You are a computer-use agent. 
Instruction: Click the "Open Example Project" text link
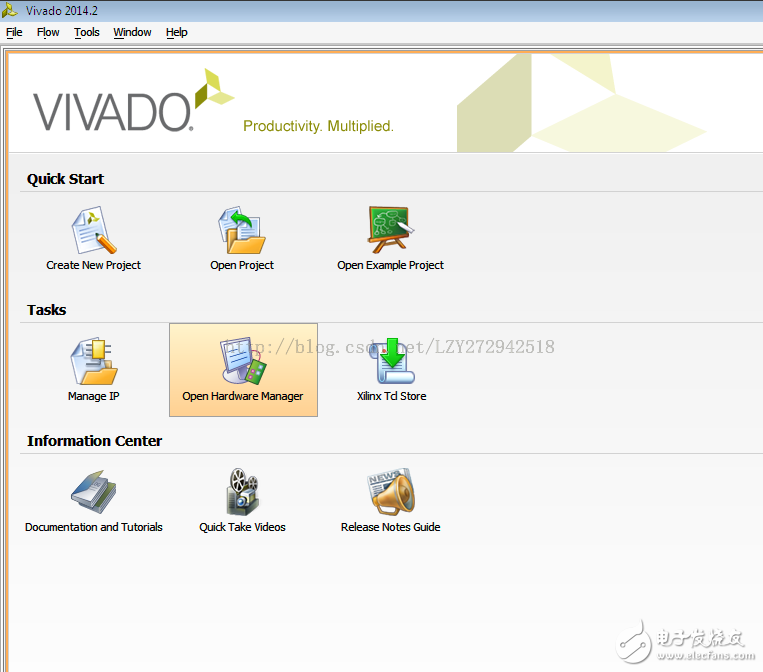pos(390,265)
